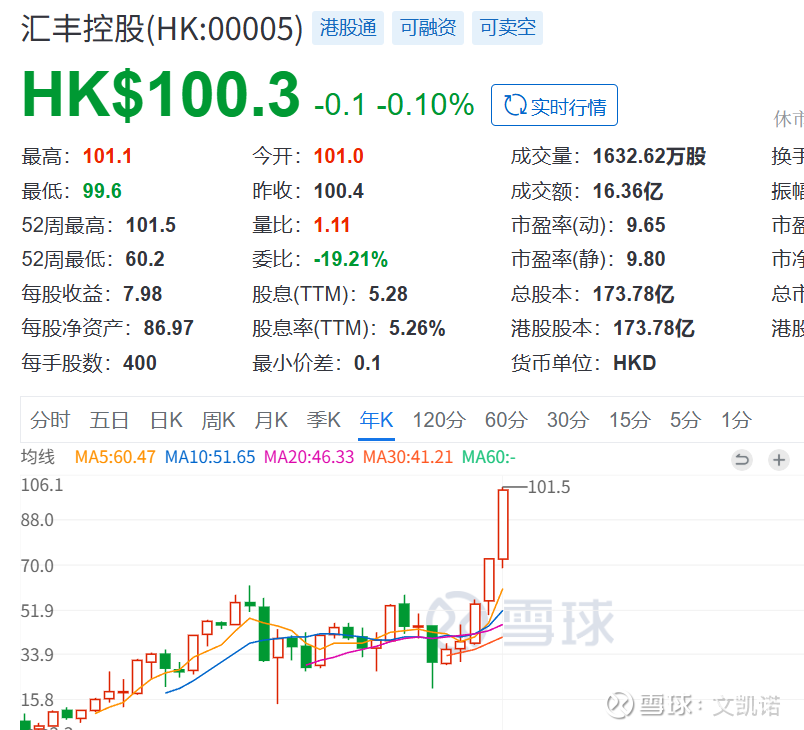
Task: Click the 每股收益 value 7.98
Action: tap(143, 294)
